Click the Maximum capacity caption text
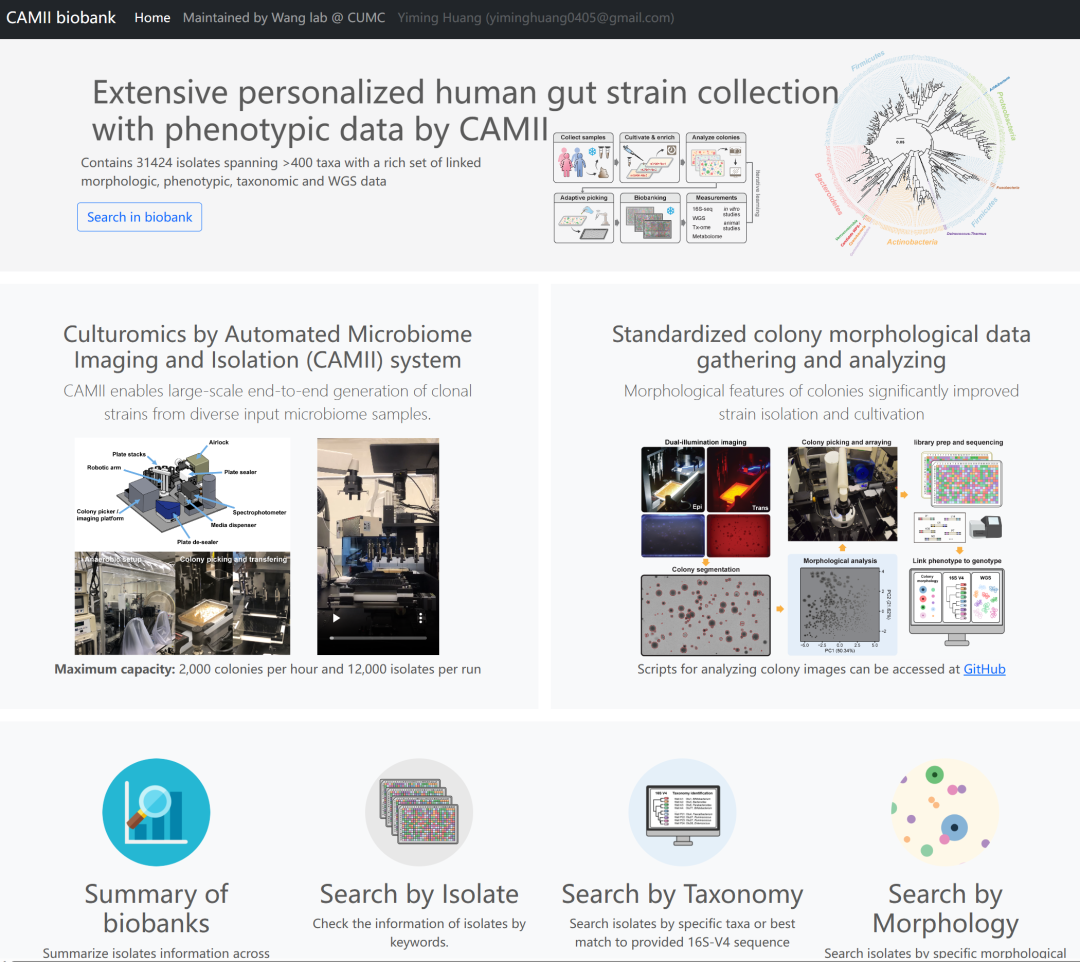 267,669
